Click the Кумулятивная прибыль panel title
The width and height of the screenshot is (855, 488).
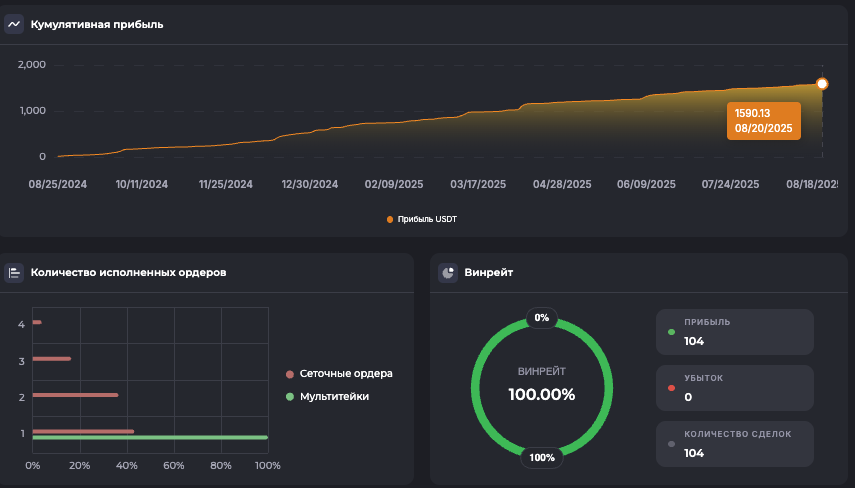coord(97,24)
